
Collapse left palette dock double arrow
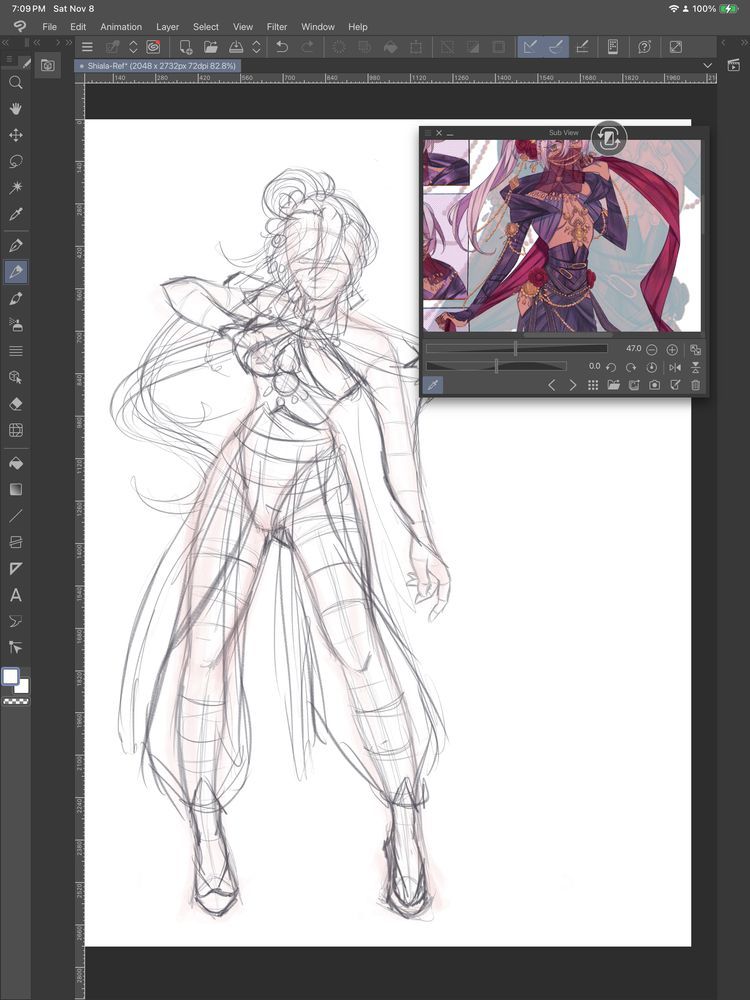5,42
